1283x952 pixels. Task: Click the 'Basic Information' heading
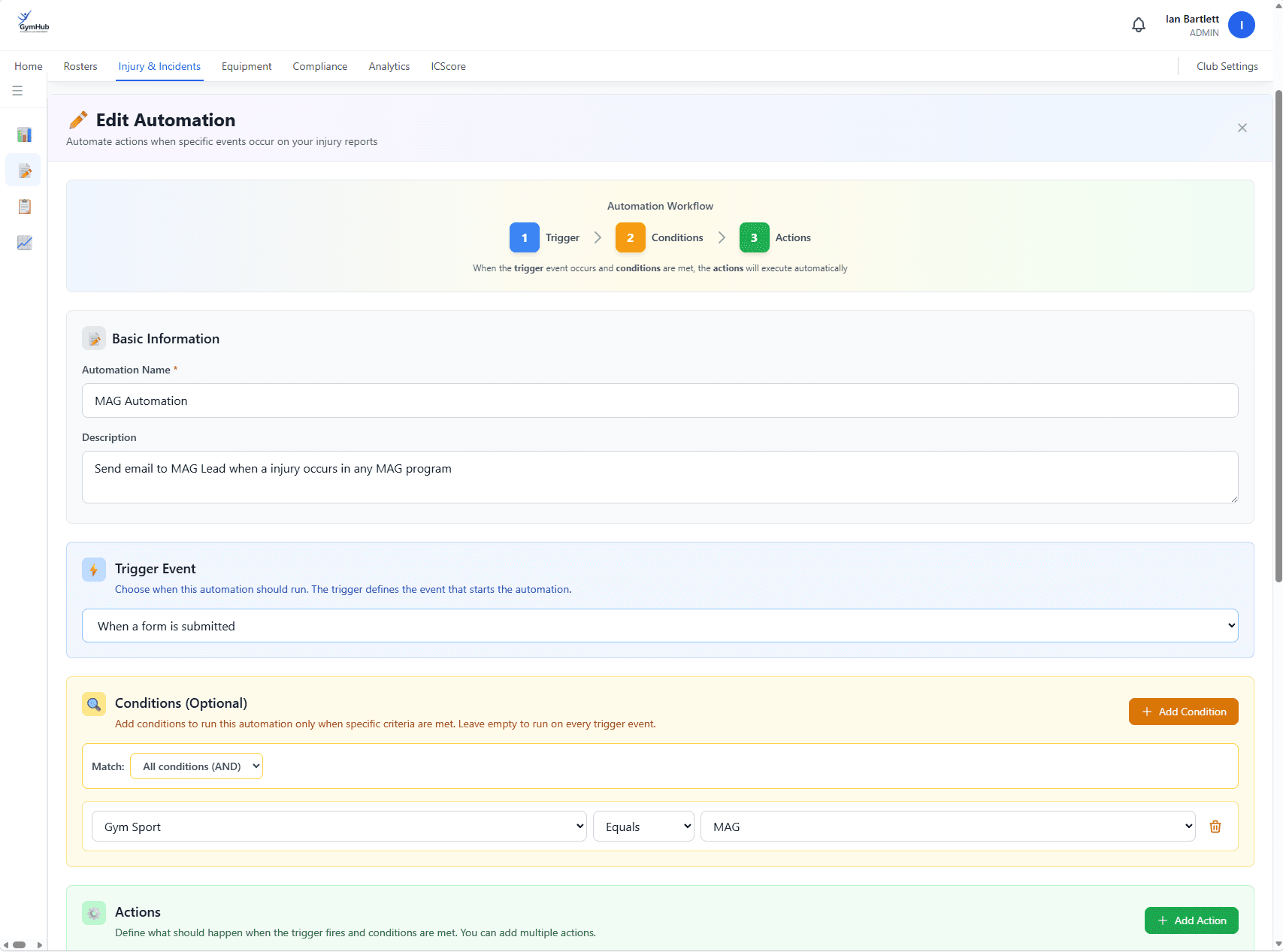click(x=165, y=339)
